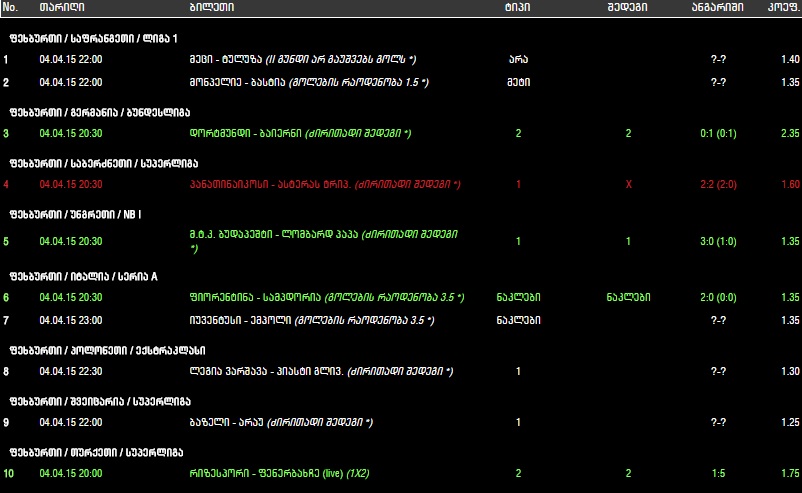Select group heading "ფეხბურთი / თურქეთი / სუპერლიგა"

pyautogui.click(x=96, y=453)
